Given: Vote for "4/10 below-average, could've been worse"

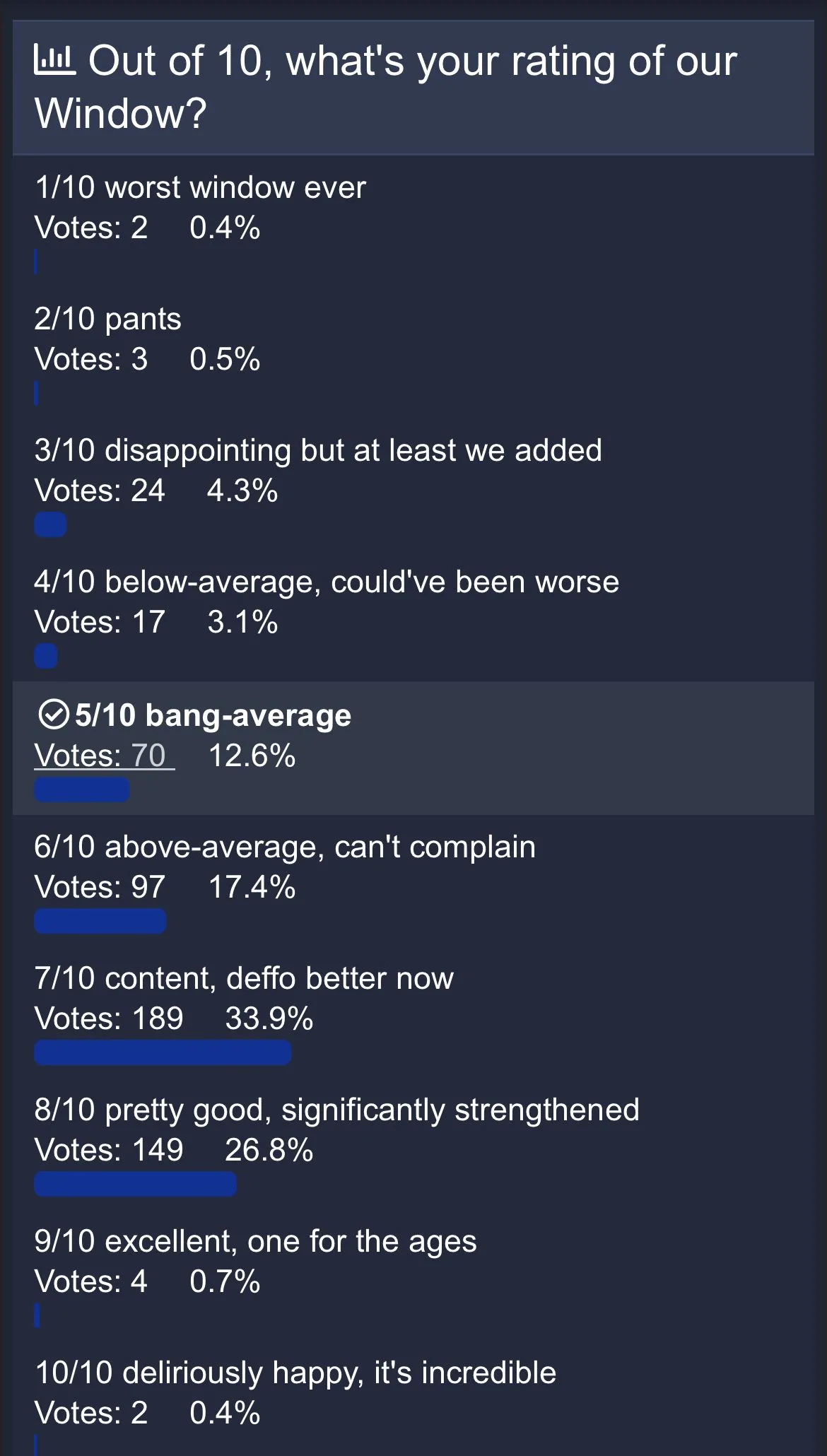Looking at the screenshot, I should 327,581.
